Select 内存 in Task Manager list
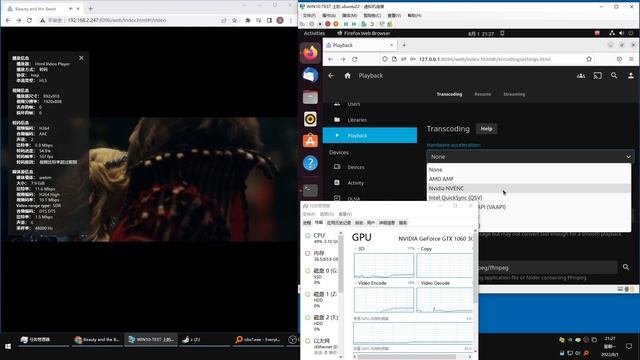The image size is (640, 360). pyautogui.click(x=322, y=256)
